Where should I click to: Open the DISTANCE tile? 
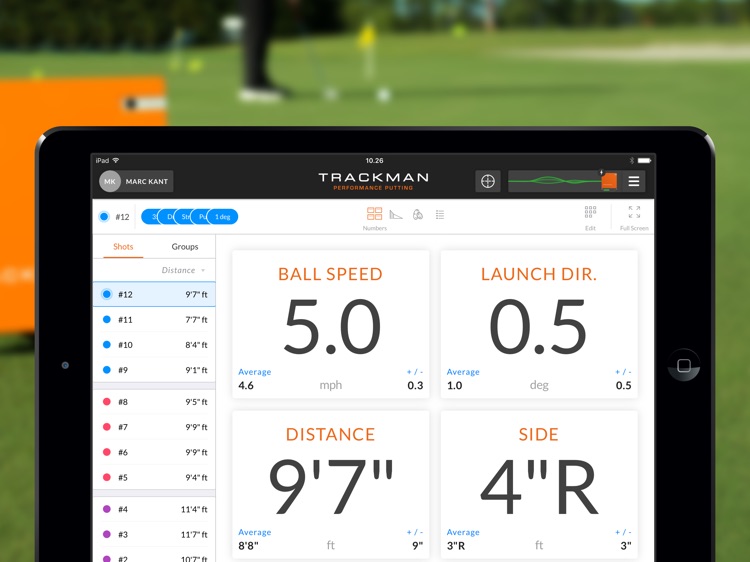(x=331, y=485)
